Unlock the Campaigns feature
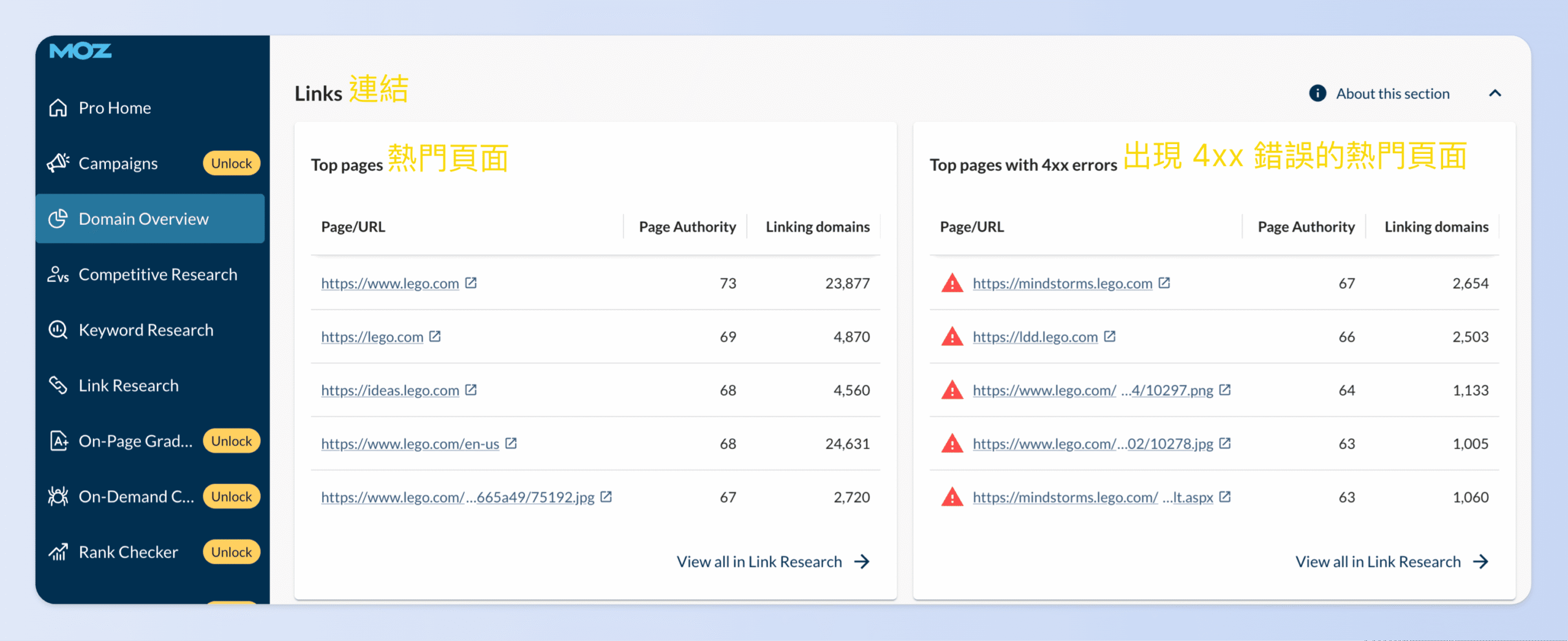 pos(231,162)
